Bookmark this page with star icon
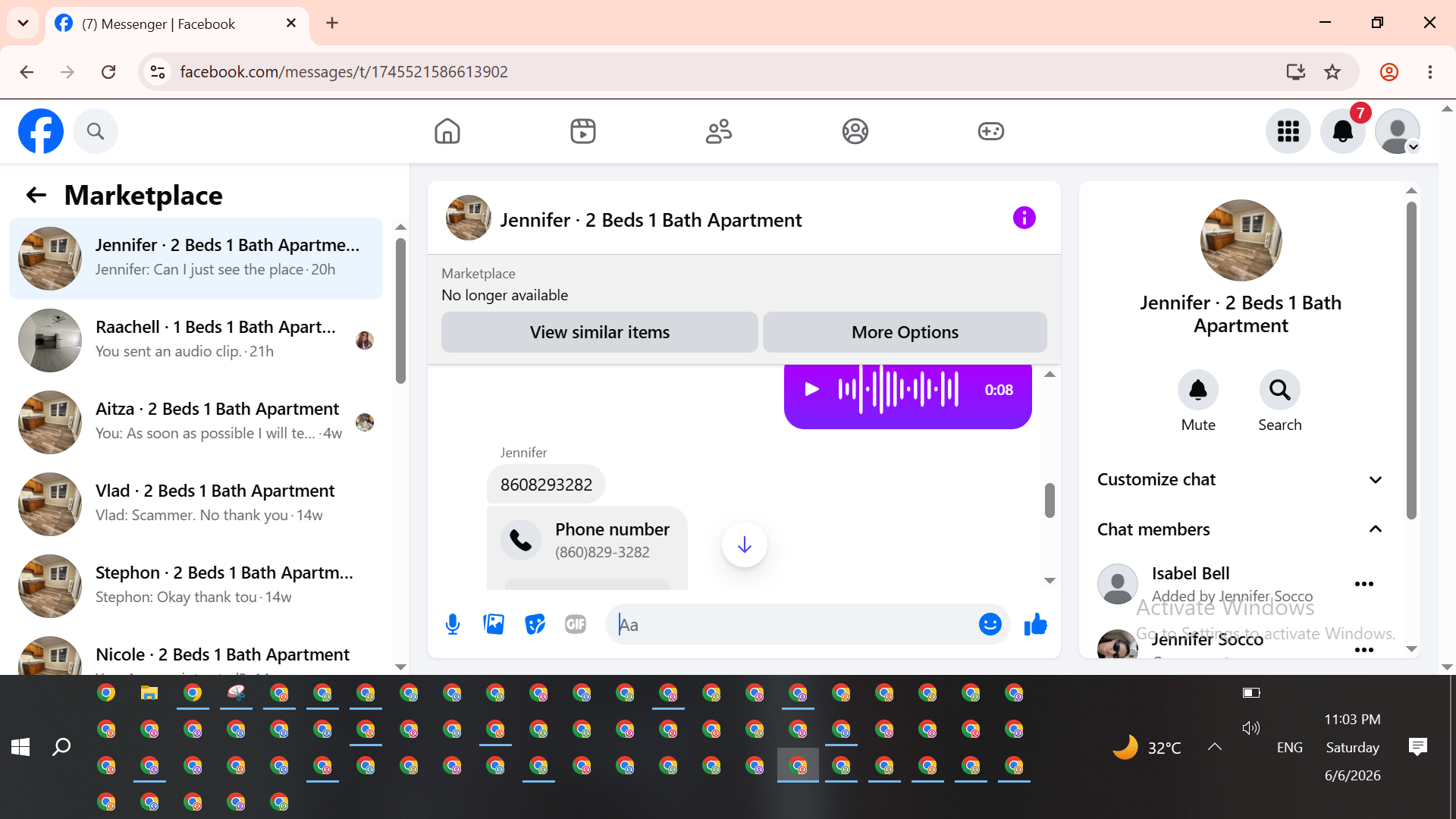 [x=1332, y=72]
